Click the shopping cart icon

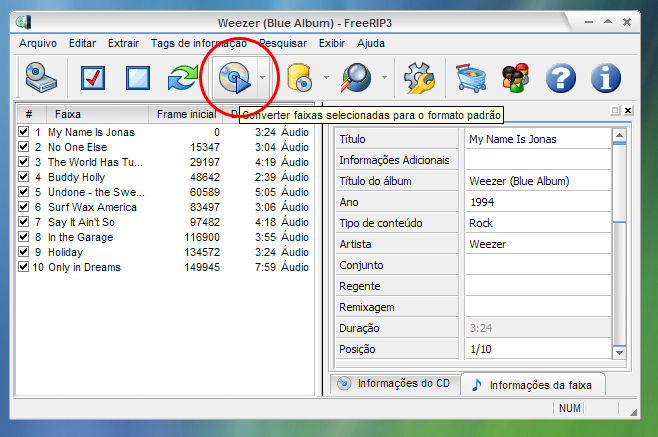point(471,78)
